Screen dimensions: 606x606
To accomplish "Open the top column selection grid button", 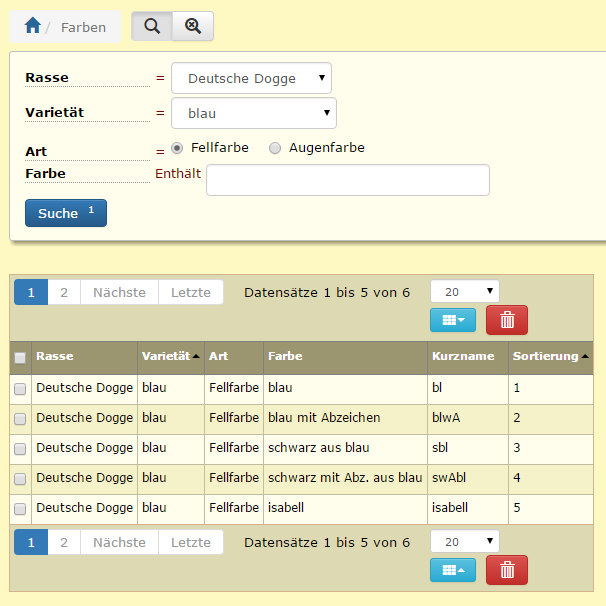I will 452,320.
